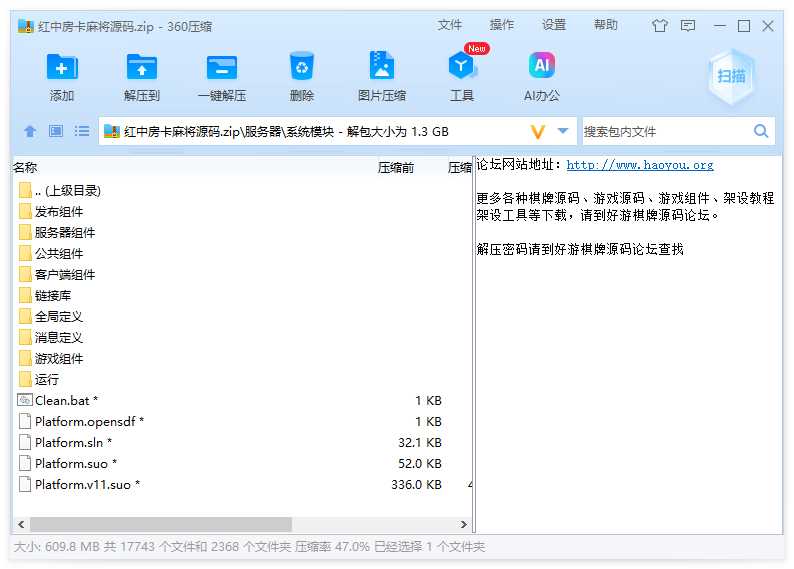Screen dimensions: 794x569
Task: Expand the address bar path dropdown
Action: [x=563, y=131]
